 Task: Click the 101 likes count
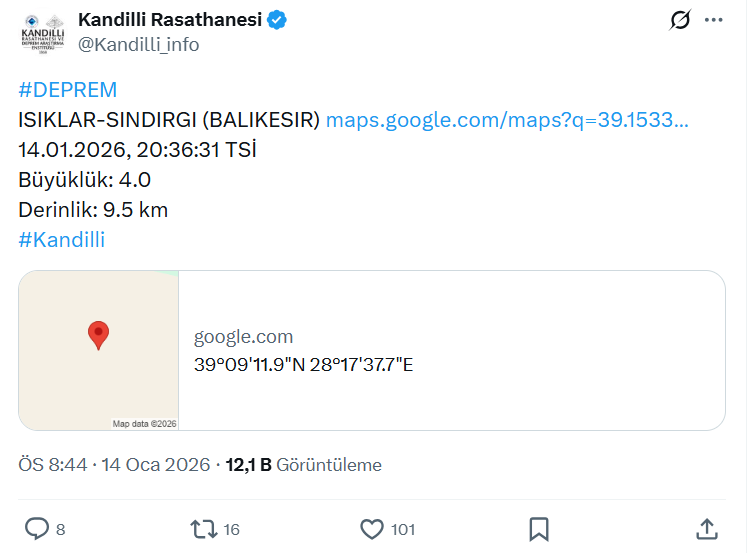click(x=403, y=529)
